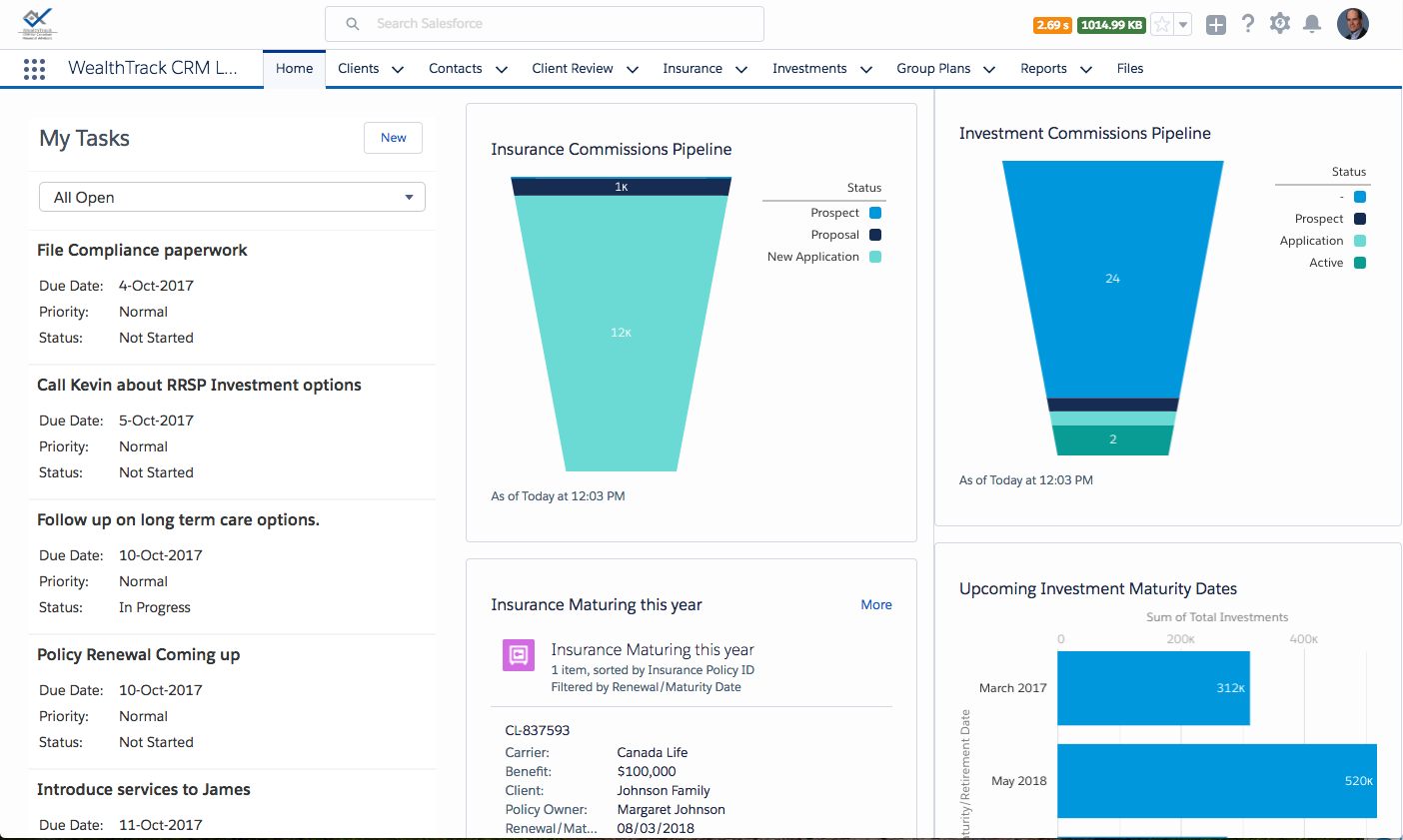The height and width of the screenshot is (840, 1403).
Task: Click the Favorites star icon
Action: 1161,25
